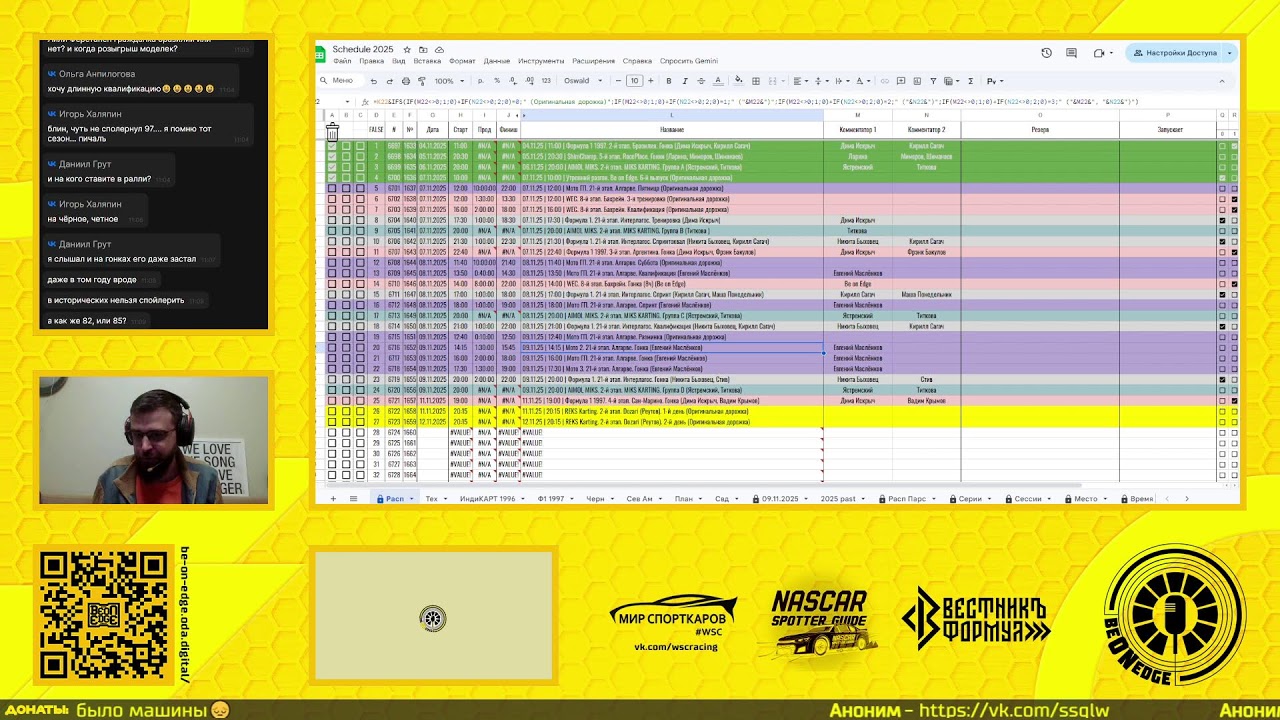Open the borders tool icon

click(756, 81)
